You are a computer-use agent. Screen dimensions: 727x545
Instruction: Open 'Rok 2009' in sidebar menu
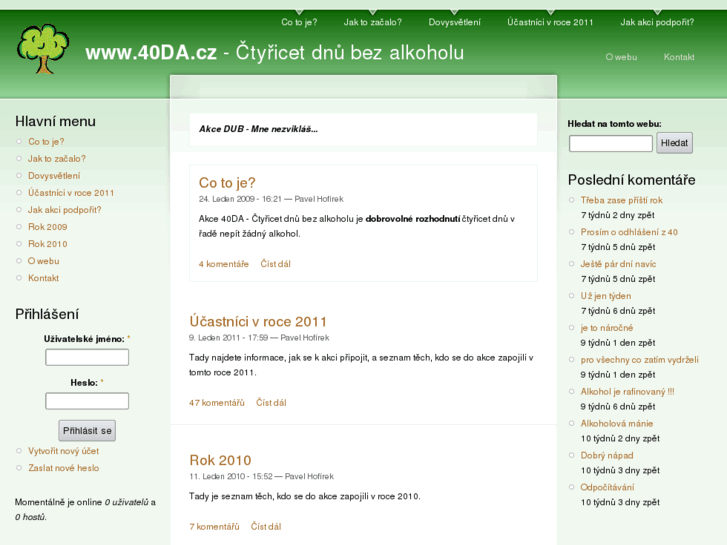(x=47, y=227)
